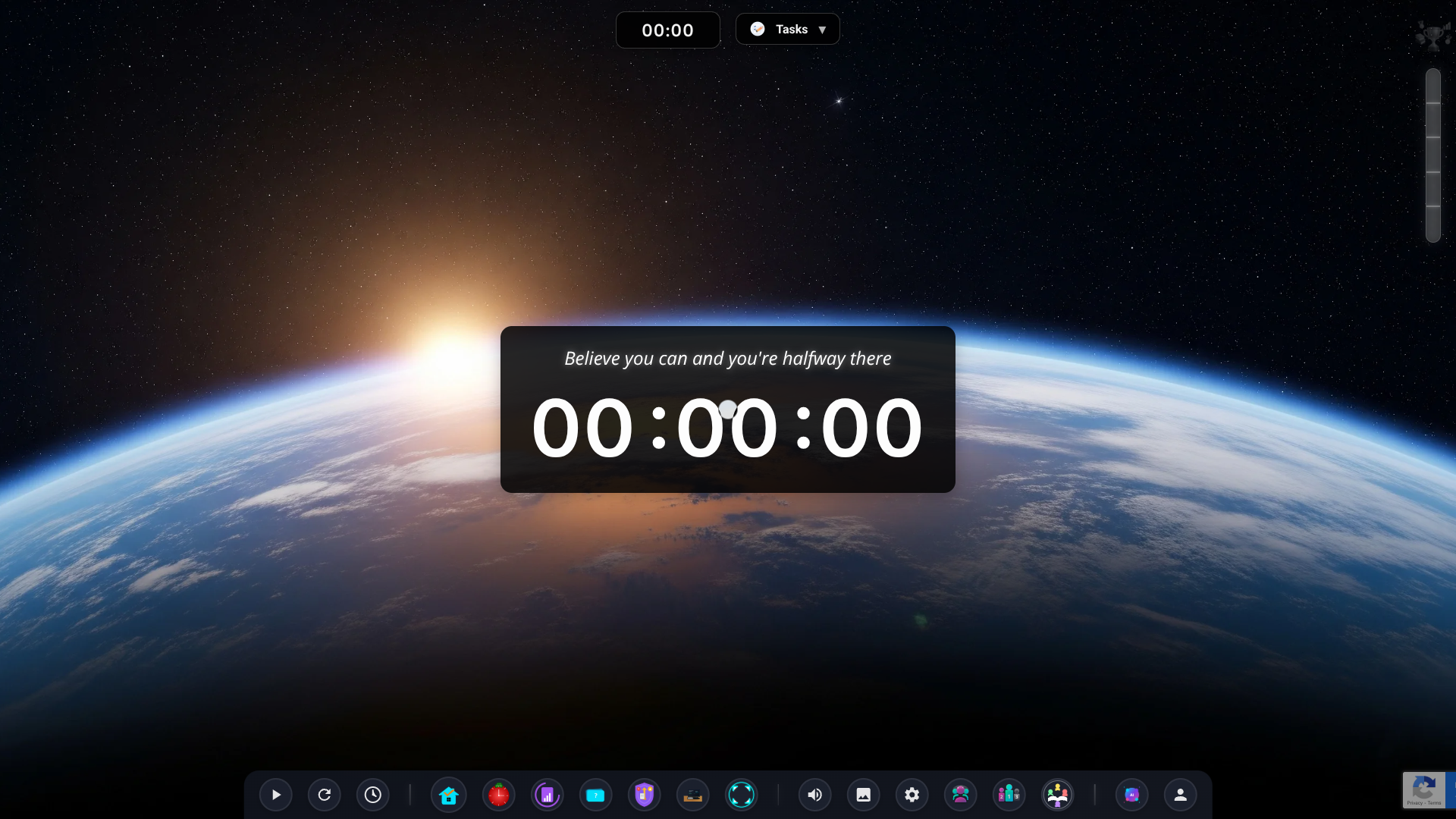Open the Pomodoro timer tool
The image size is (1456, 819).
tap(498, 795)
